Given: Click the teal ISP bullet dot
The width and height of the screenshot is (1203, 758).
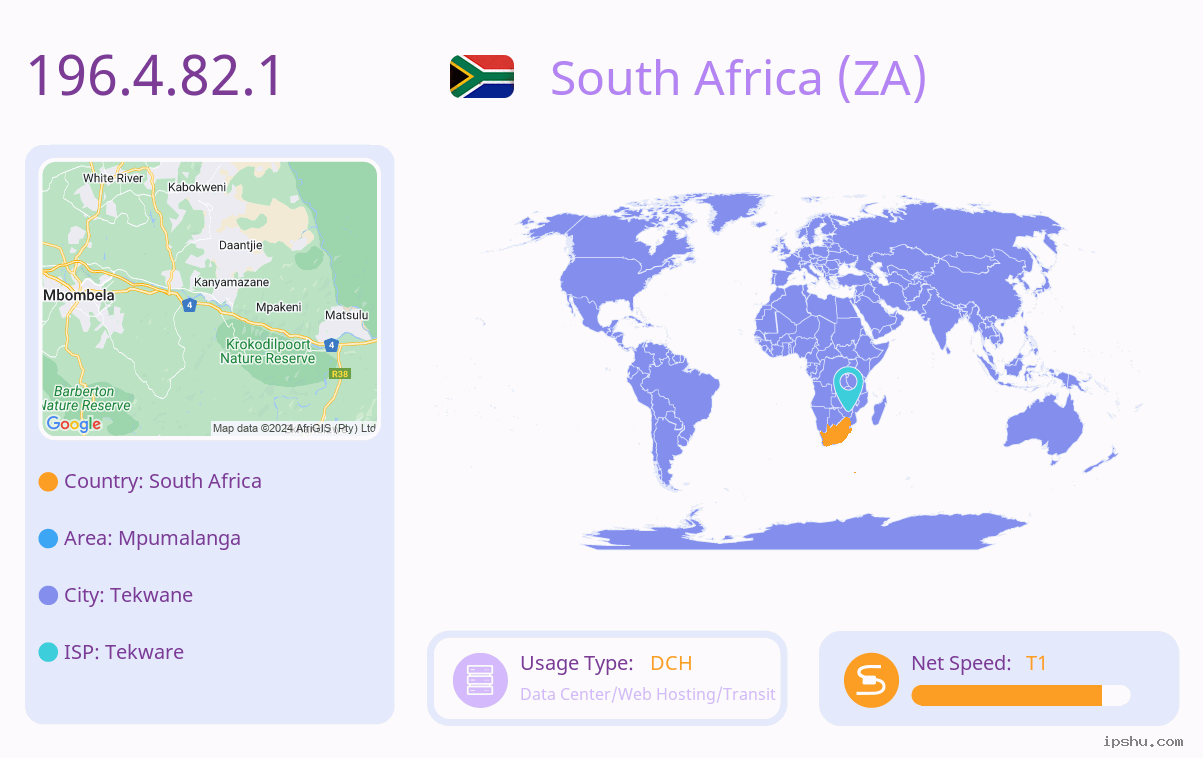Looking at the screenshot, I should (48, 653).
